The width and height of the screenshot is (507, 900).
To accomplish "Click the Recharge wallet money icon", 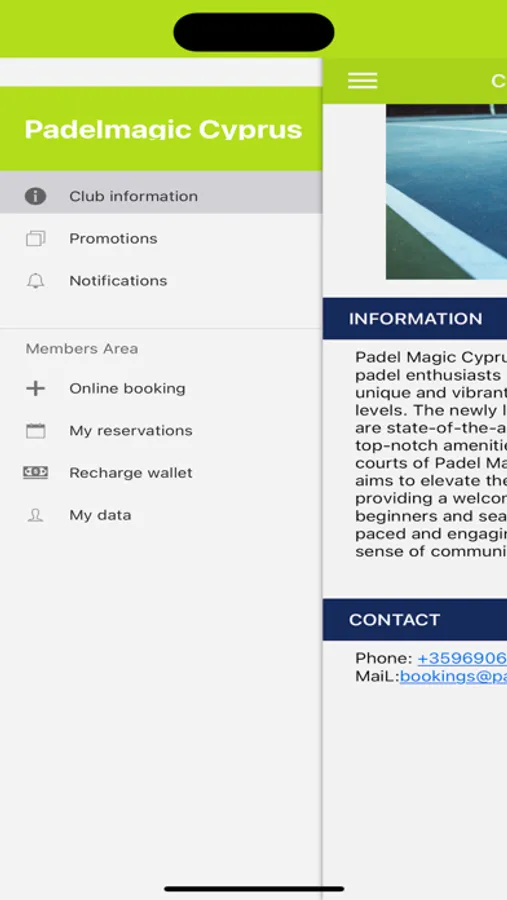I will tap(35, 472).
